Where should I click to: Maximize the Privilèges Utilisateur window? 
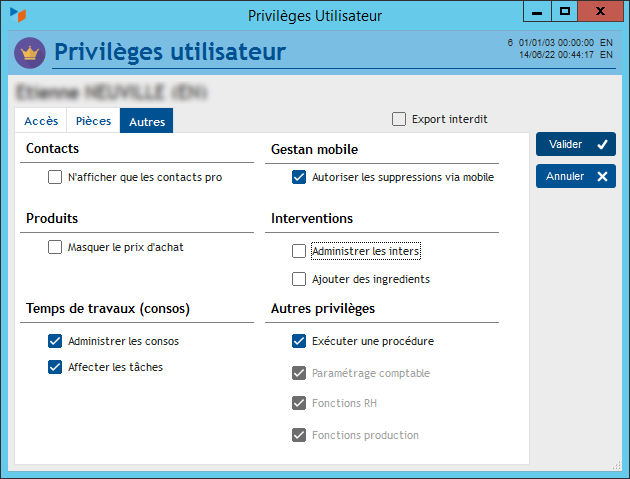click(566, 11)
